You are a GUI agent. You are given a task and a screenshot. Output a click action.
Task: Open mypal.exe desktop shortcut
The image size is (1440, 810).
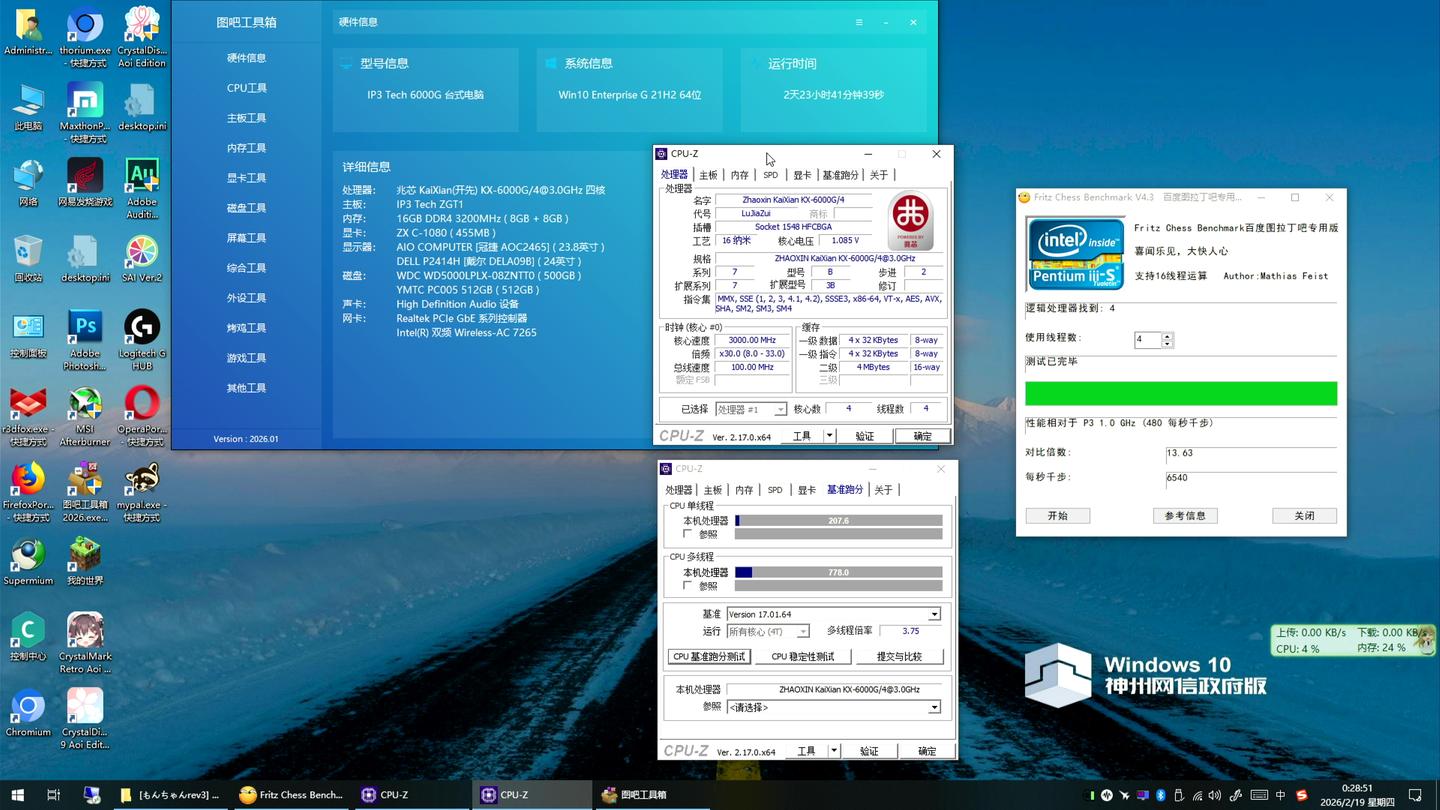click(142, 492)
